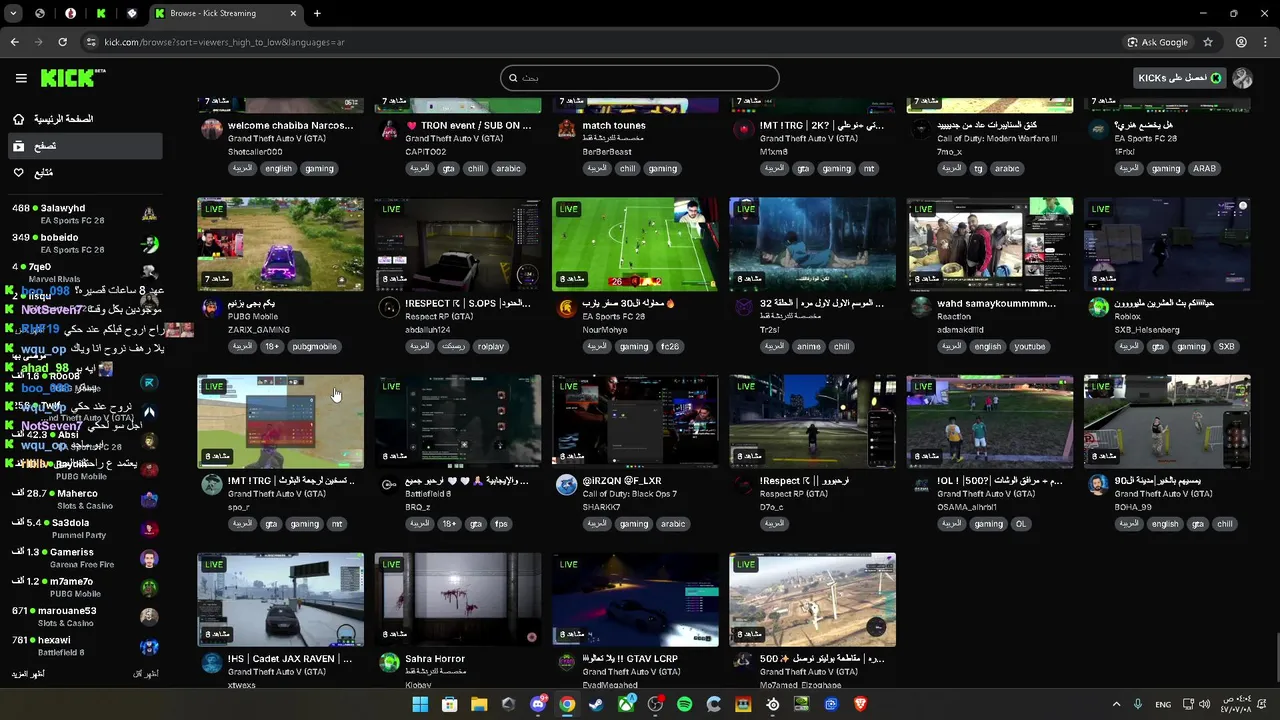Open marouane53 channel in sidebar
Screen dimensions: 1280x720
[x=84, y=616]
